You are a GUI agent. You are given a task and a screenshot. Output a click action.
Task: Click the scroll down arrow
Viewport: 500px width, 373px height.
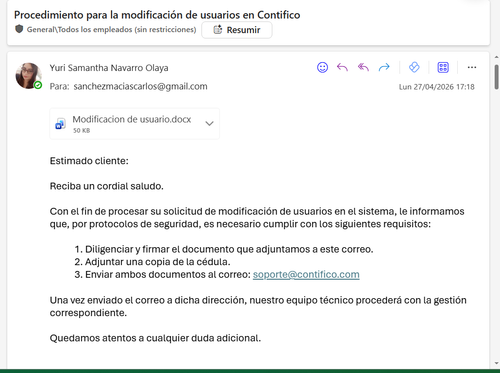click(x=497, y=363)
